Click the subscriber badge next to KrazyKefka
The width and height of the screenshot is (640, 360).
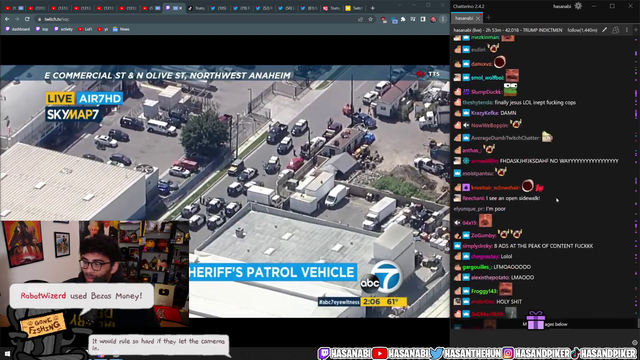pos(466,113)
